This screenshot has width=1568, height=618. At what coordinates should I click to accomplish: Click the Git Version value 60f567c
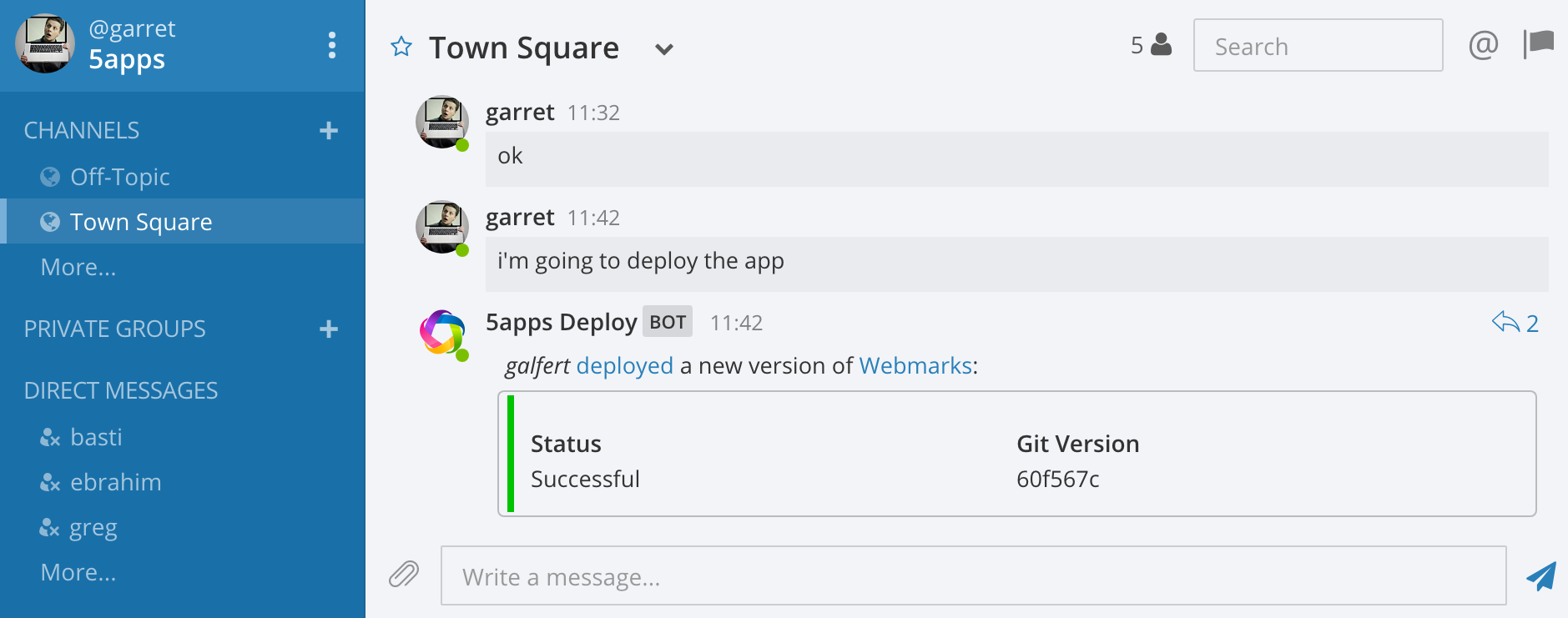point(1057,479)
